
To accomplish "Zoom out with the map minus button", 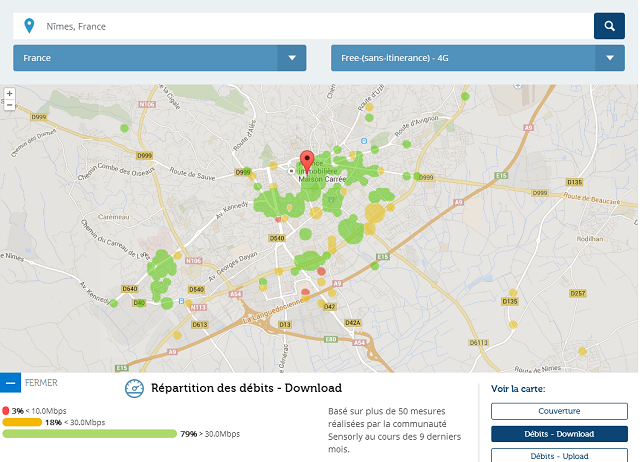I will (9, 104).
